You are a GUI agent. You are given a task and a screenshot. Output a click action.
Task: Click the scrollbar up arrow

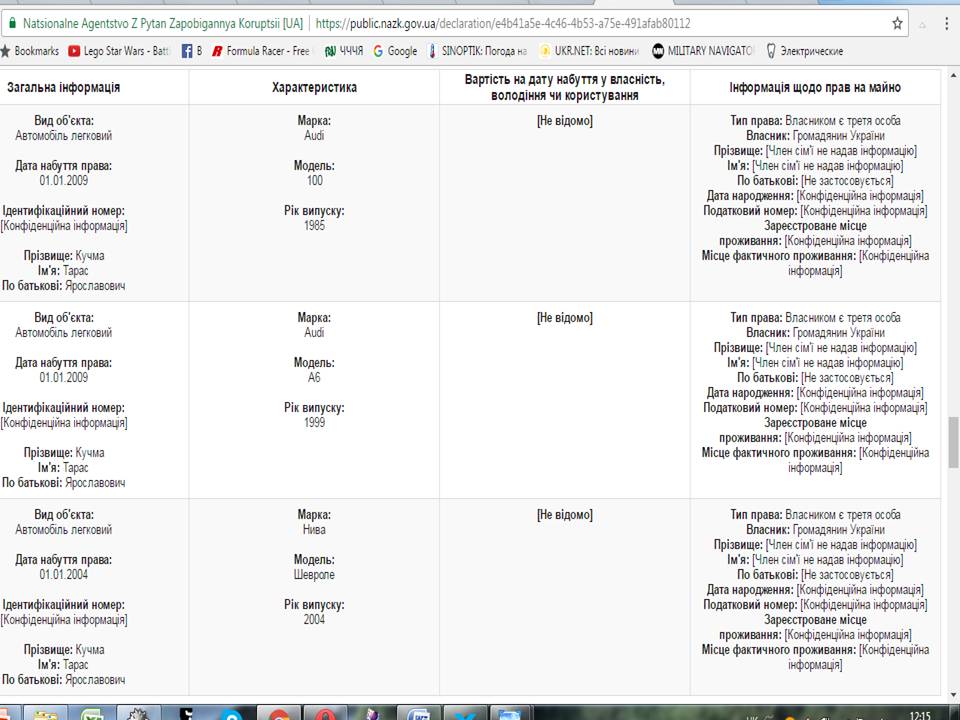click(x=952, y=78)
